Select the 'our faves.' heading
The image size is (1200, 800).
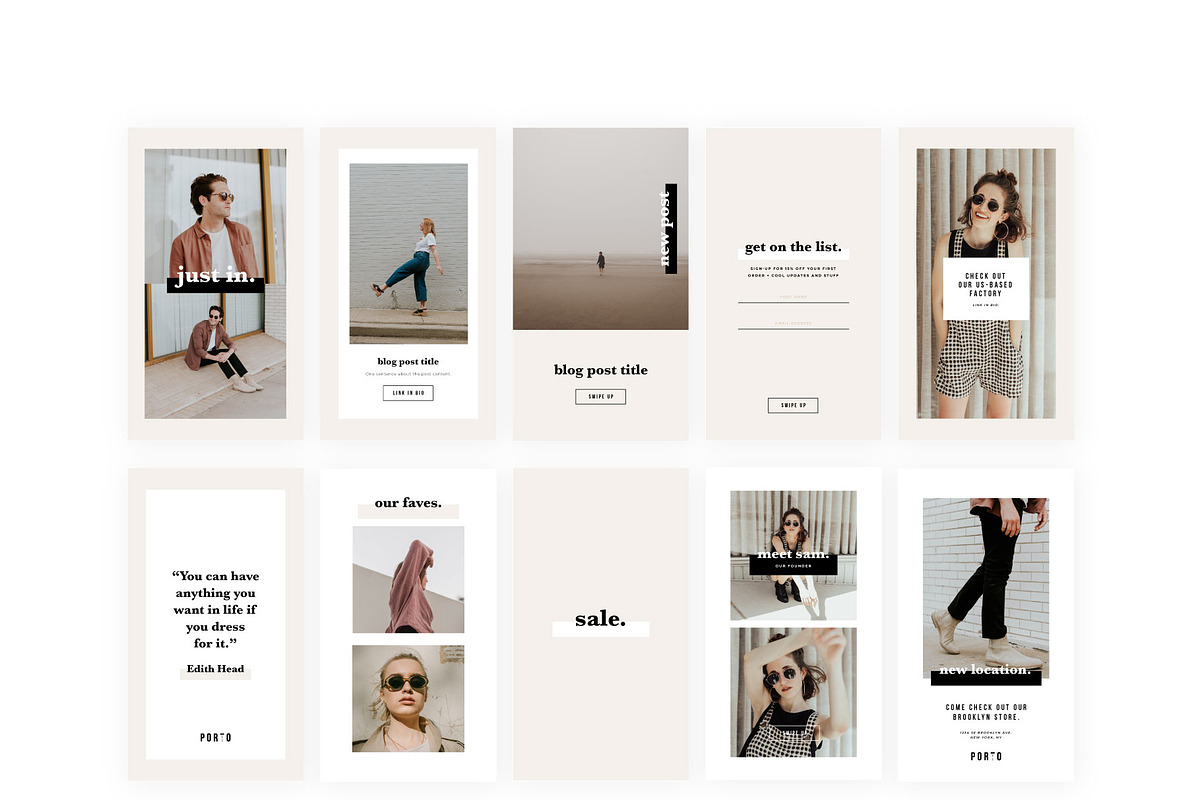click(x=408, y=503)
